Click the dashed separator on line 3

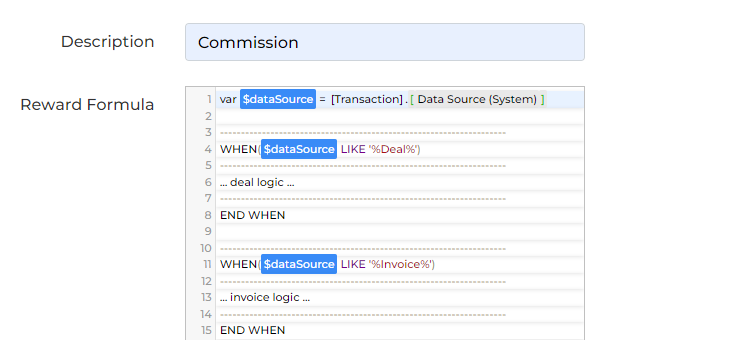click(x=362, y=133)
